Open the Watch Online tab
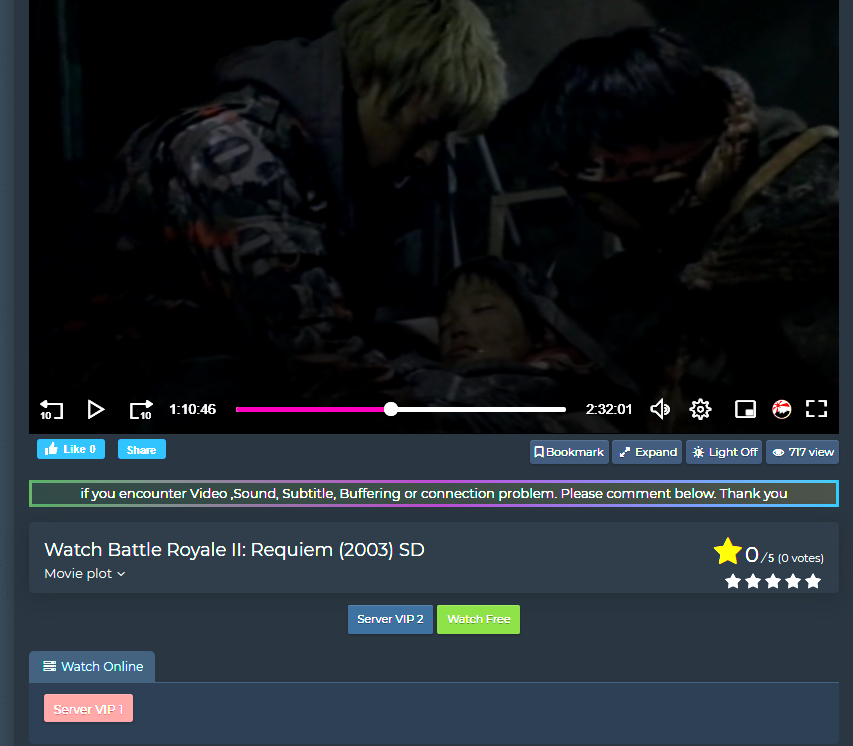Screen dimensions: 853x746 pos(92,667)
